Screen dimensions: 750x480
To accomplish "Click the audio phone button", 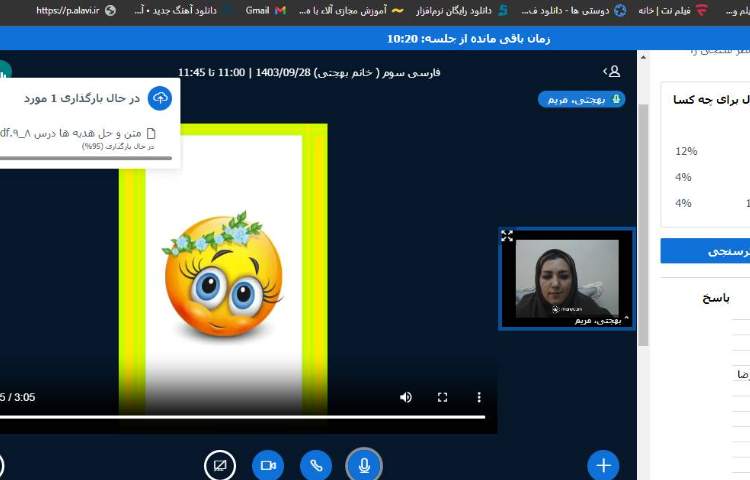I will (316, 465).
